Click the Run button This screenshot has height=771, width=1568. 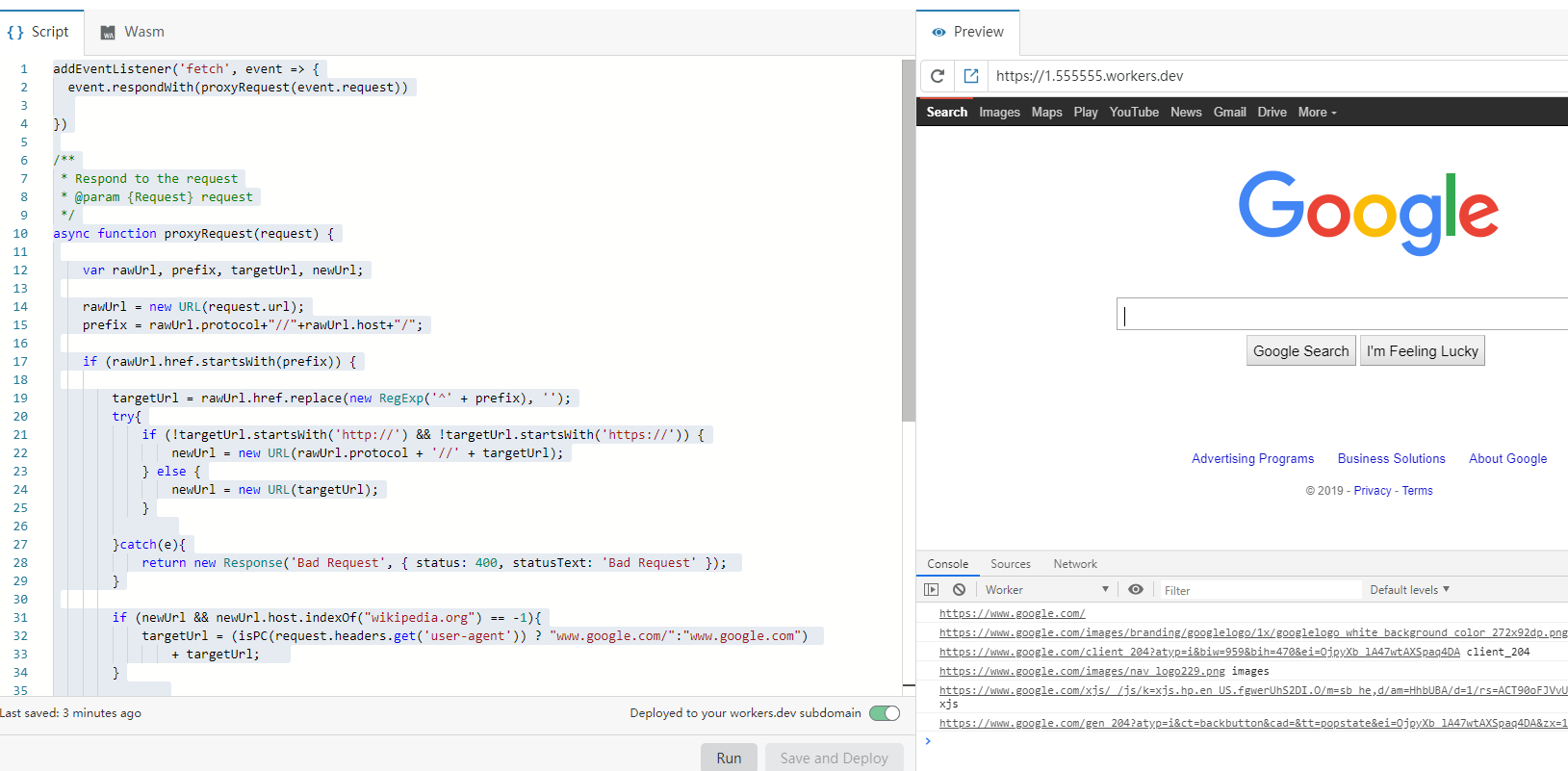pyautogui.click(x=729, y=758)
